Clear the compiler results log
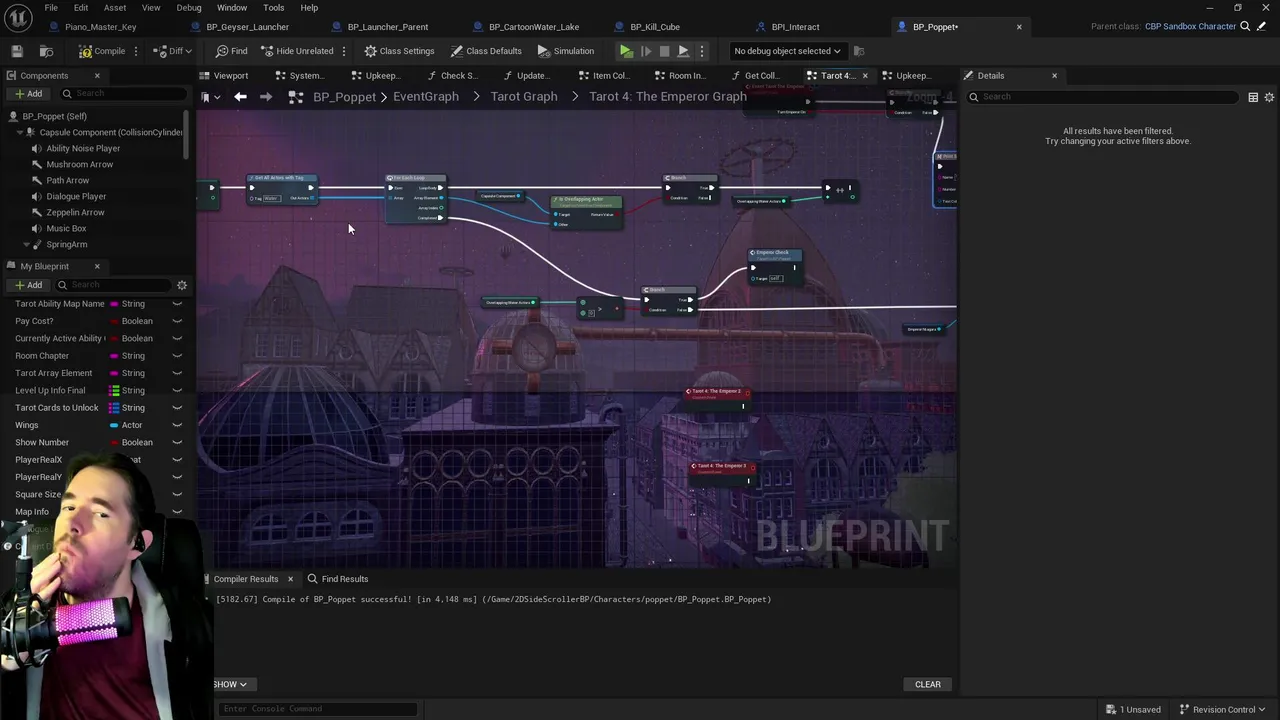This screenshot has height=720, width=1280. tap(928, 685)
